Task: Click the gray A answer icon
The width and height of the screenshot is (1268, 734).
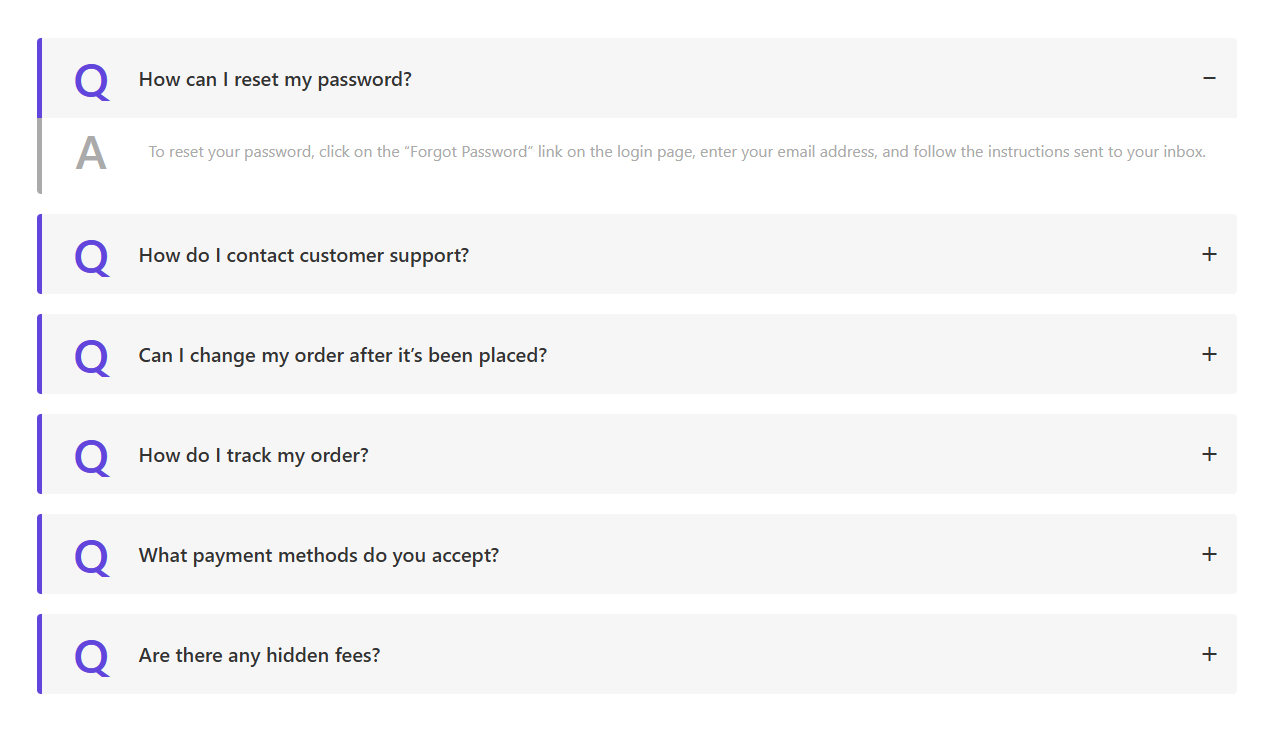Action: click(x=91, y=153)
